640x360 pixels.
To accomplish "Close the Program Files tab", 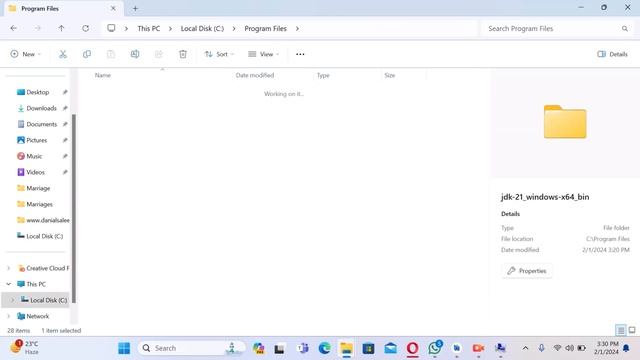I will (113, 8).
